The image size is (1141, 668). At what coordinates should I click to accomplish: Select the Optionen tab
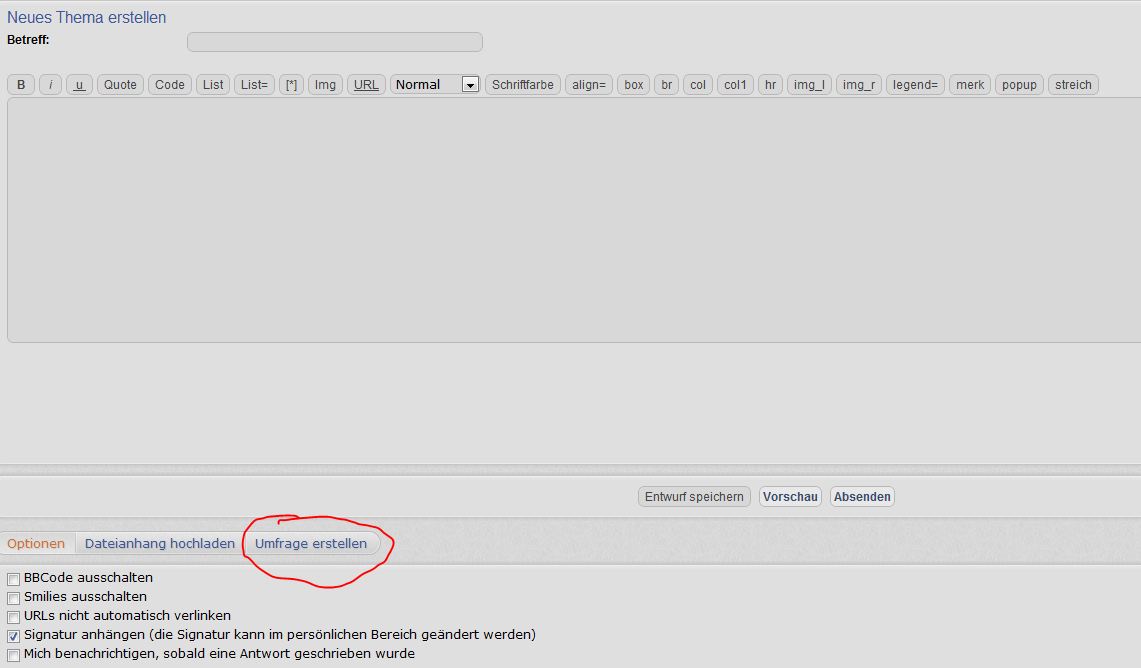[x=36, y=544]
